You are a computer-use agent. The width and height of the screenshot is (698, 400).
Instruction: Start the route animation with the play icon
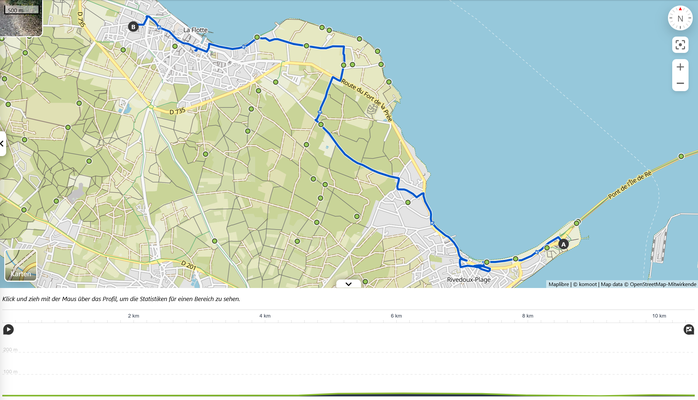click(8, 329)
